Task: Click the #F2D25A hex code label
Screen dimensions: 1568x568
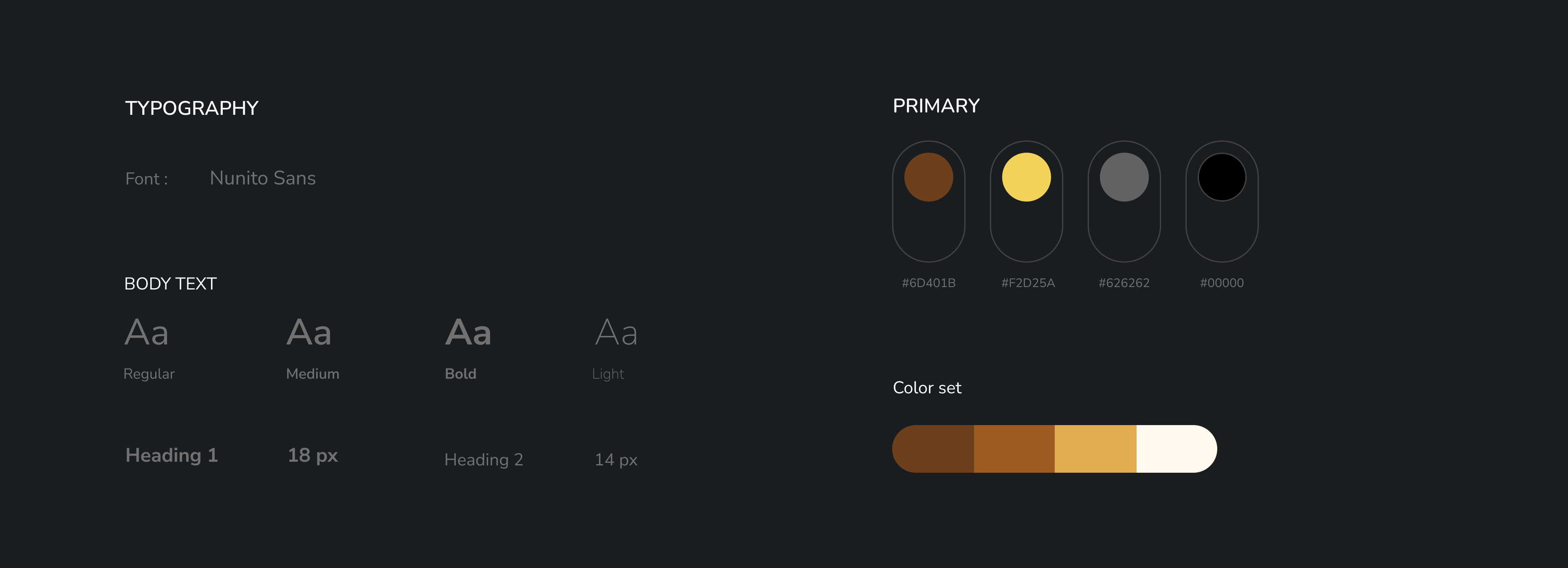Action: [1028, 283]
